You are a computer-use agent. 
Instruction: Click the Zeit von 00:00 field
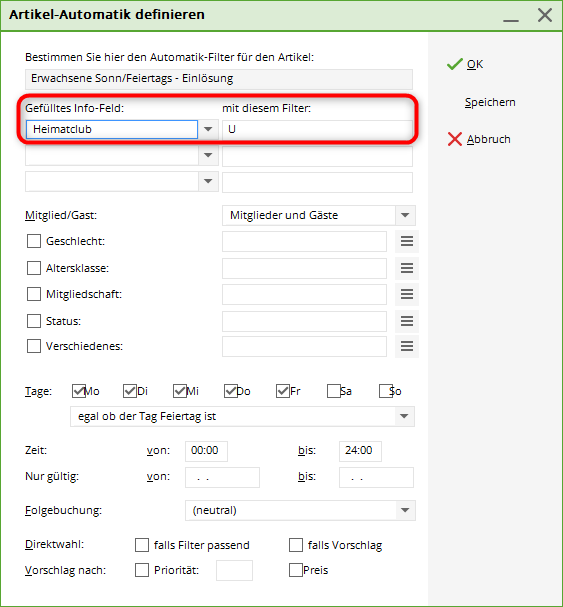[x=206, y=451]
